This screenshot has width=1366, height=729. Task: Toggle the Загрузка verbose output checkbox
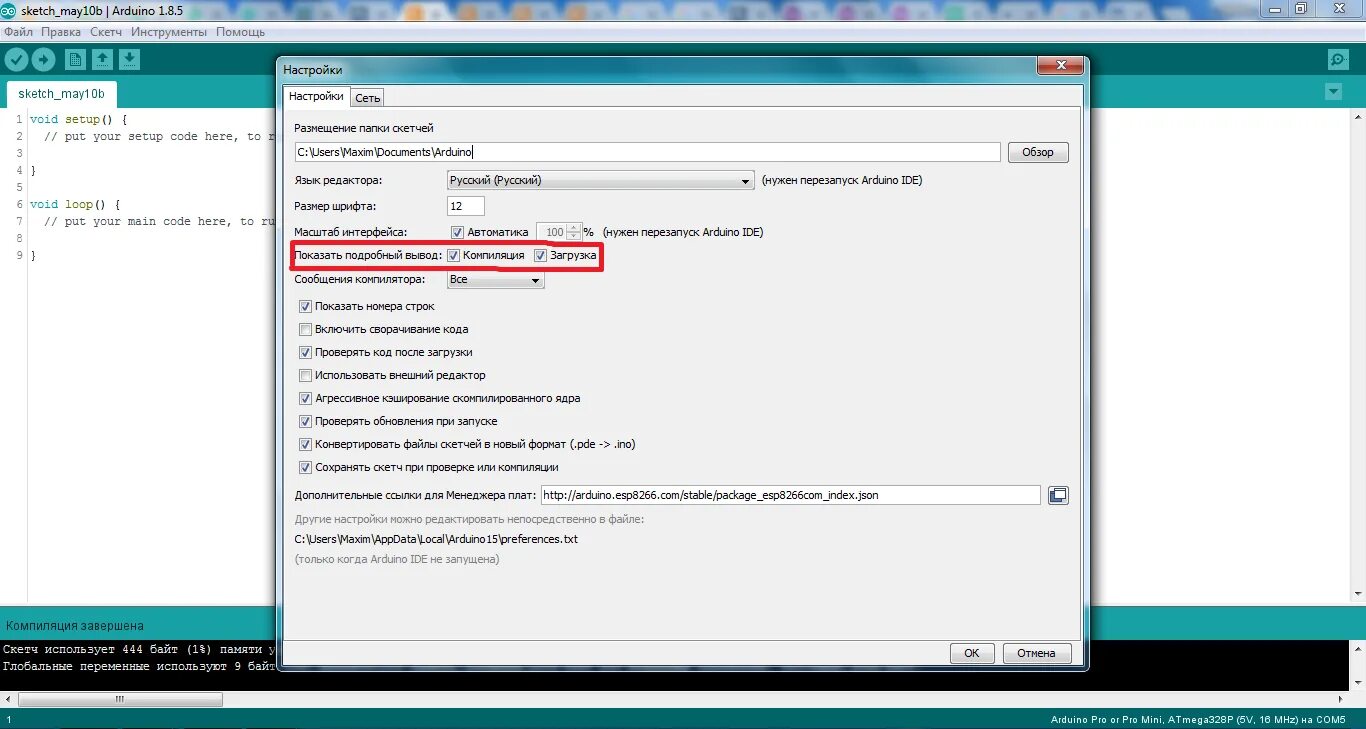coord(541,256)
